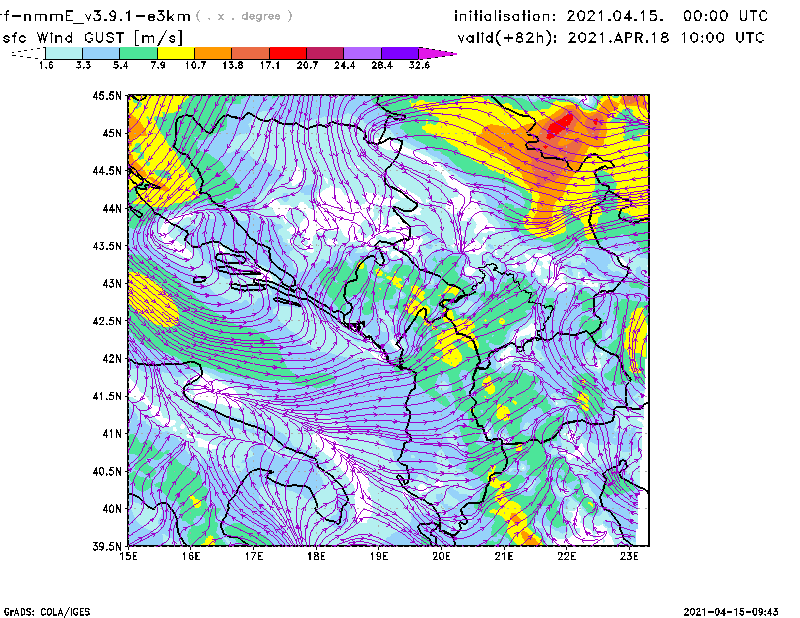Click the salmon legend swatch after 13.8
The image size is (800, 618).
point(251,53)
